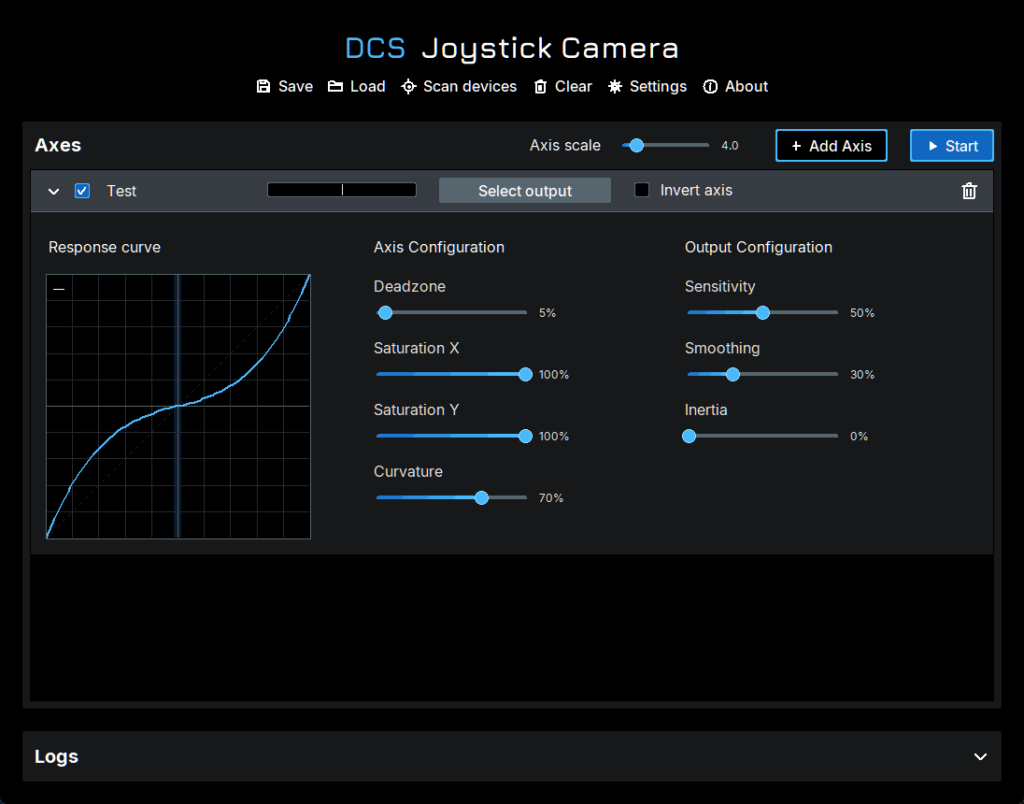Open the Load menu item
The image size is (1024, 804).
point(357,86)
